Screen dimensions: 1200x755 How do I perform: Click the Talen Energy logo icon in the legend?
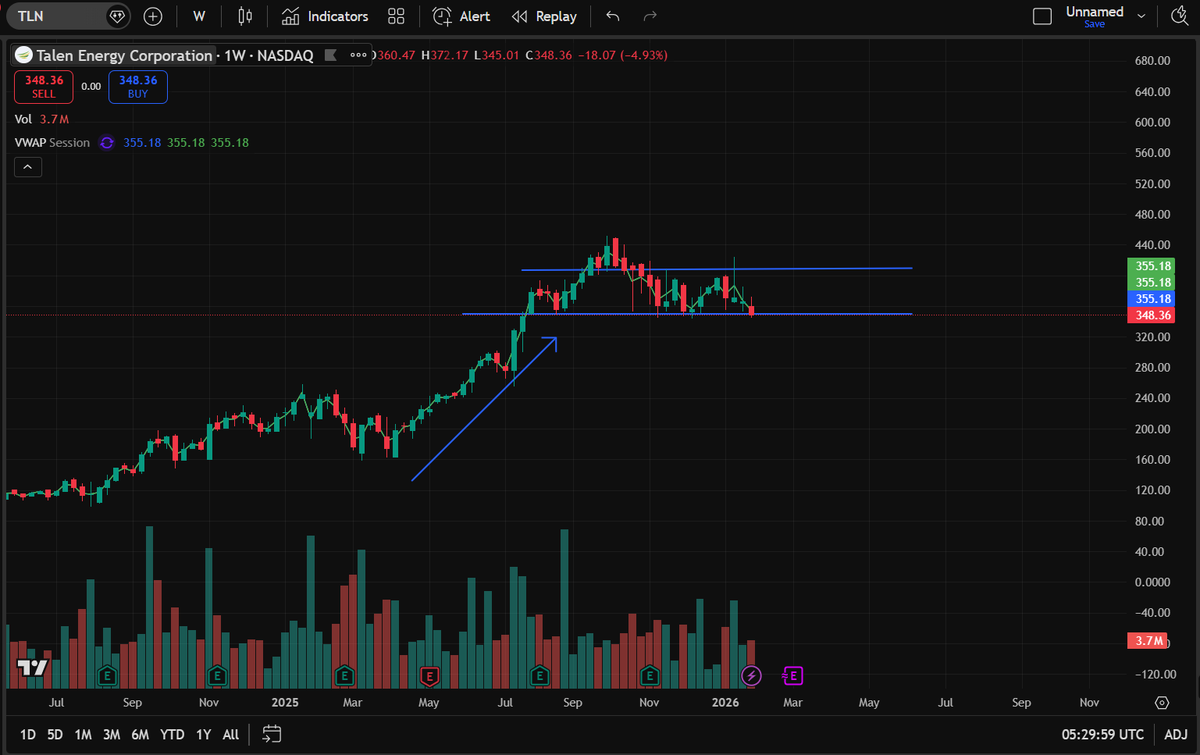point(23,56)
